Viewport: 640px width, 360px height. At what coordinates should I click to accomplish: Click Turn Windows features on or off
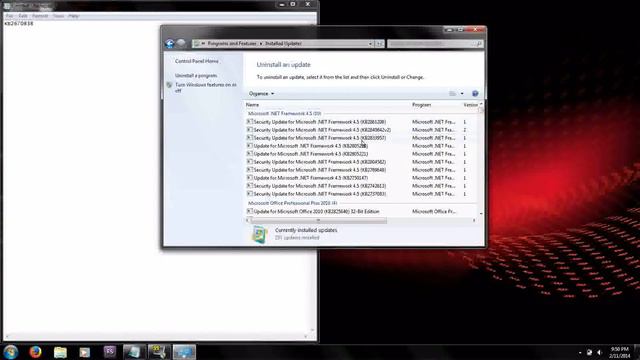tap(206, 88)
